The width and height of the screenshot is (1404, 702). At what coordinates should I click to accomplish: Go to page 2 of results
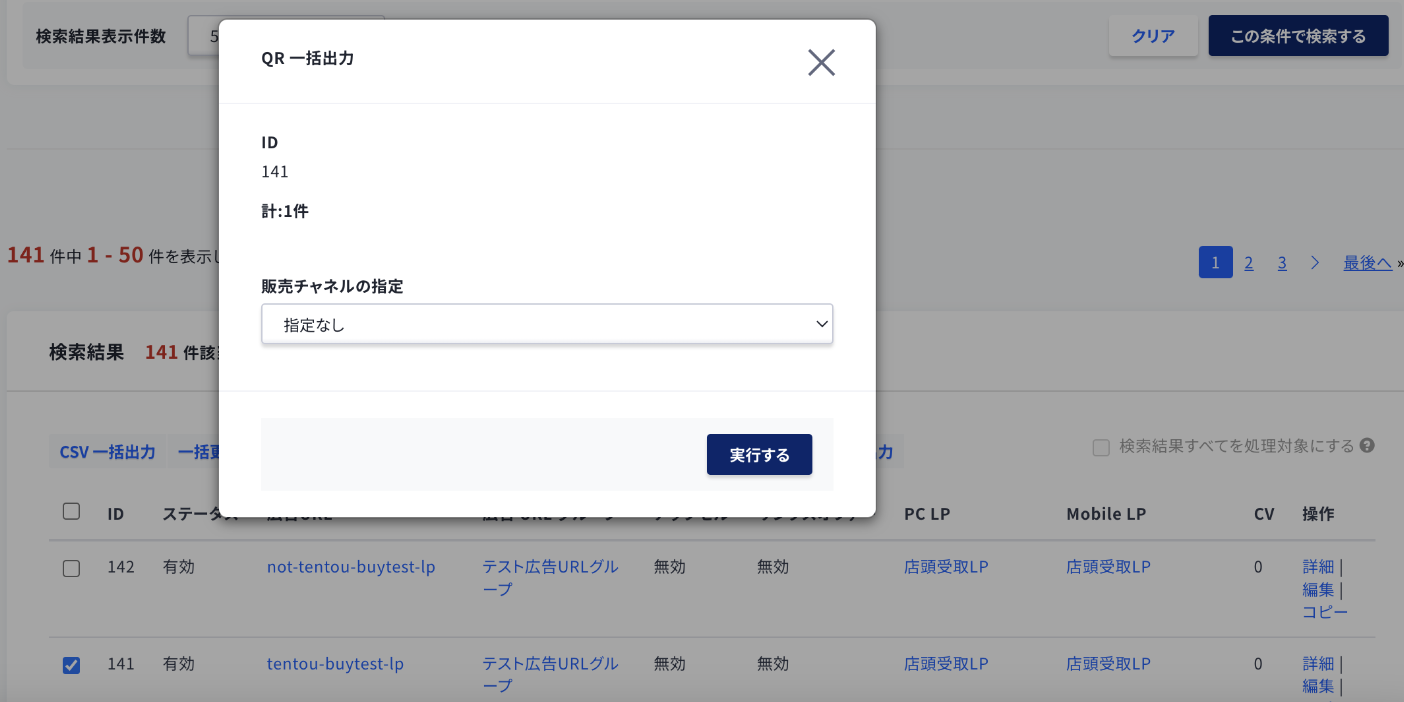pos(1249,263)
